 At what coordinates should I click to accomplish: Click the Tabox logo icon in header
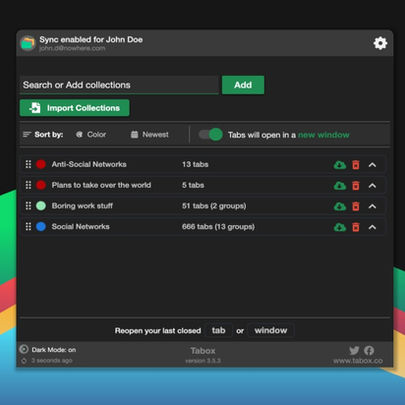tap(28, 43)
